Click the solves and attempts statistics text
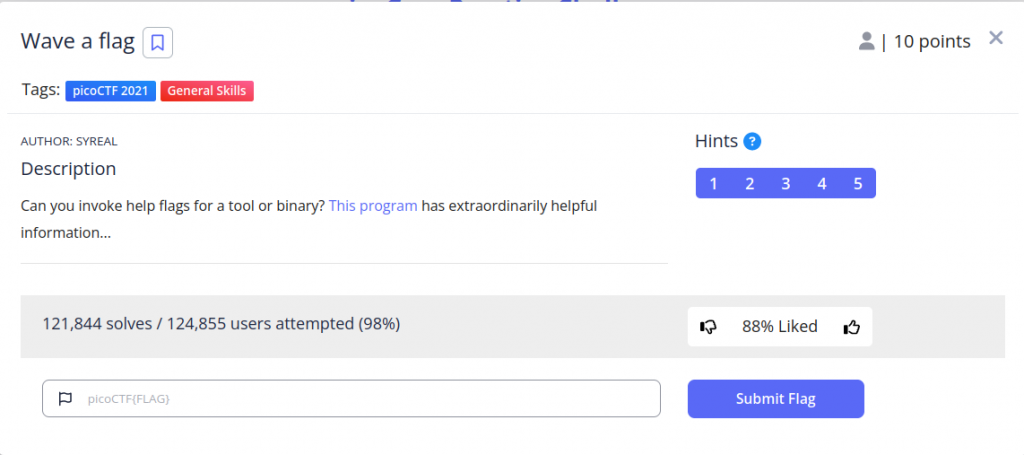The height and width of the screenshot is (455, 1024). pyautogui.click(x=221, y=324)
